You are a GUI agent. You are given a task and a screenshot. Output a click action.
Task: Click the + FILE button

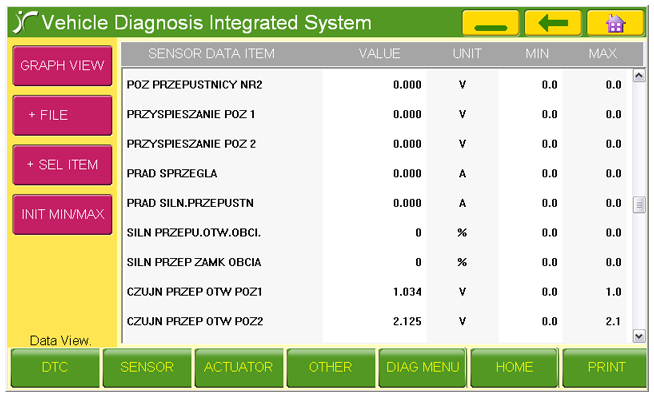(x=62, y=115)
